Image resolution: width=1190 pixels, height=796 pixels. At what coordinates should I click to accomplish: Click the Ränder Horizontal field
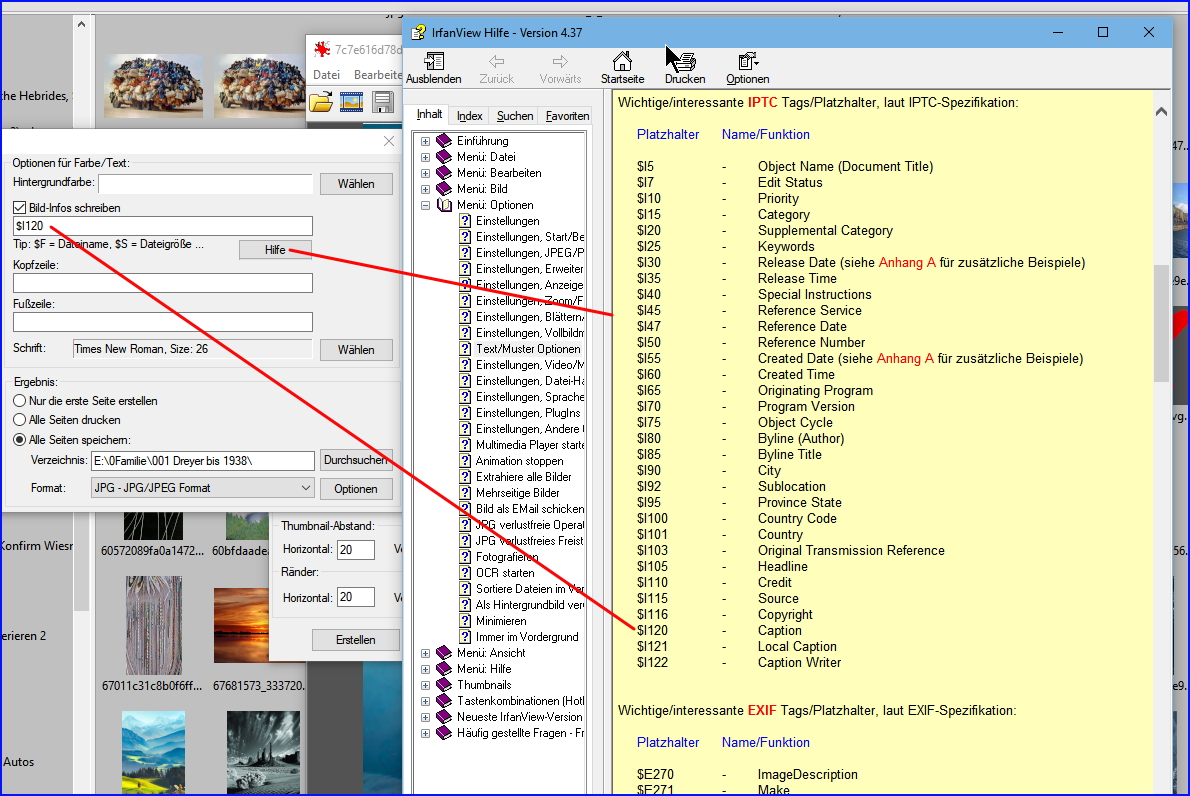pos(355,597)
